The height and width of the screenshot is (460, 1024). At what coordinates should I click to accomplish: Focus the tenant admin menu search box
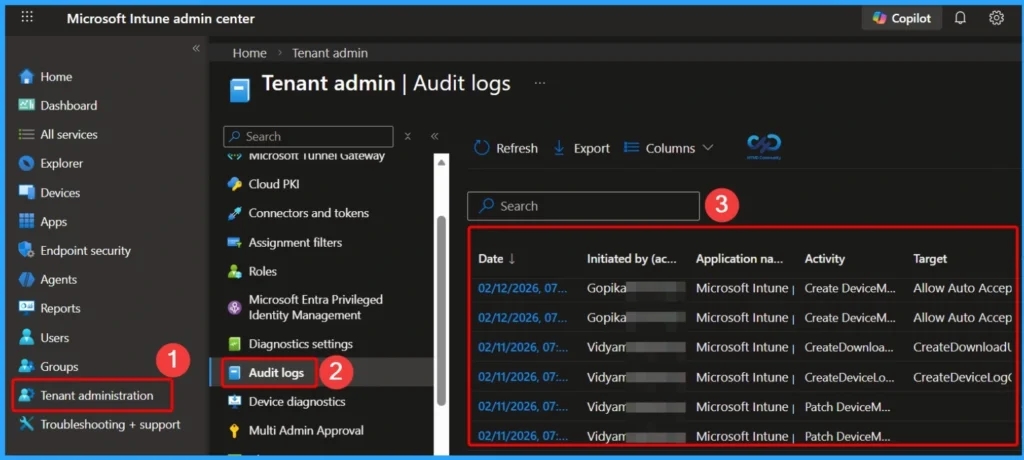pos(308,137)
